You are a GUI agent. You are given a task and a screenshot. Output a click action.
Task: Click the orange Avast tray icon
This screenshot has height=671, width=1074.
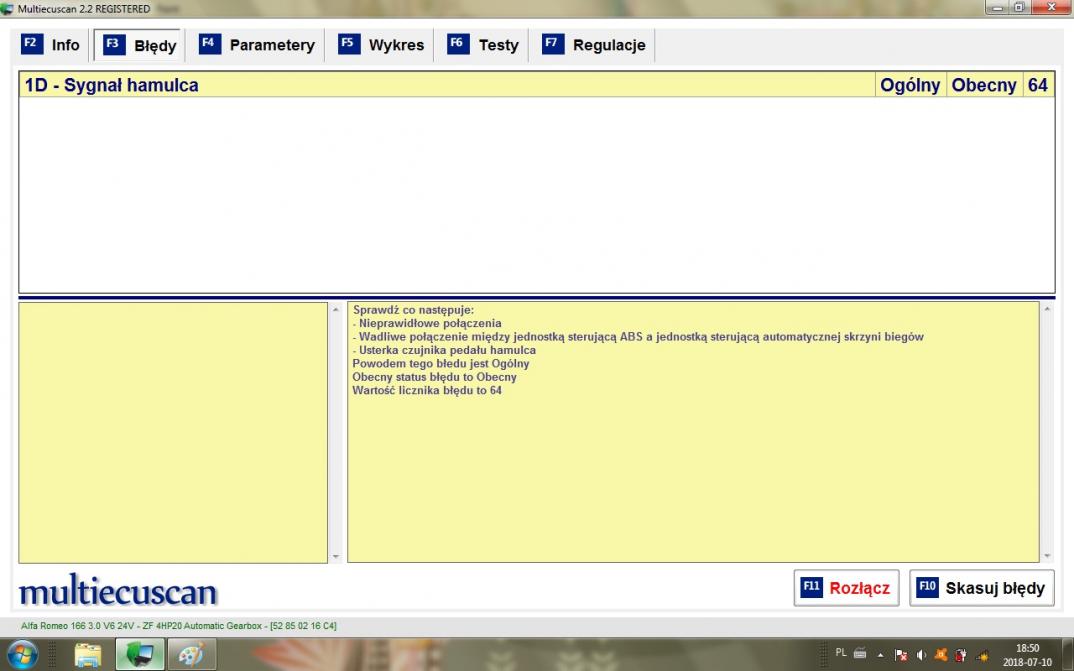941,655
